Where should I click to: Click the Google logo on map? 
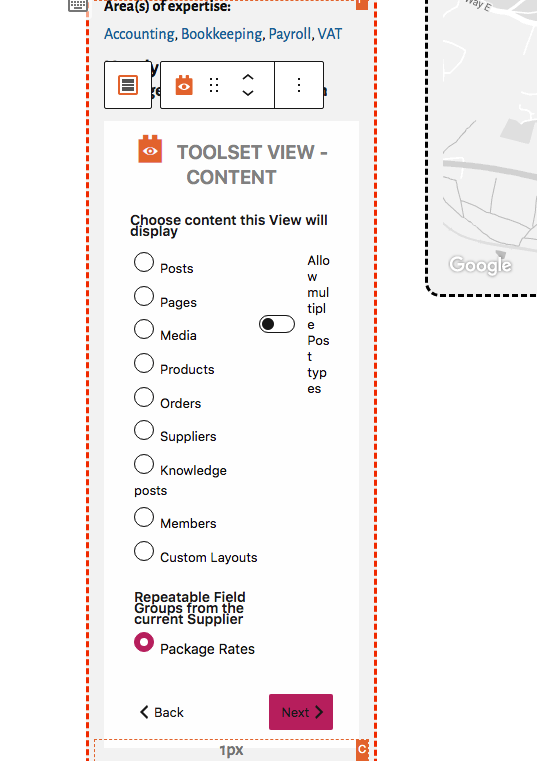pos(480,265)
